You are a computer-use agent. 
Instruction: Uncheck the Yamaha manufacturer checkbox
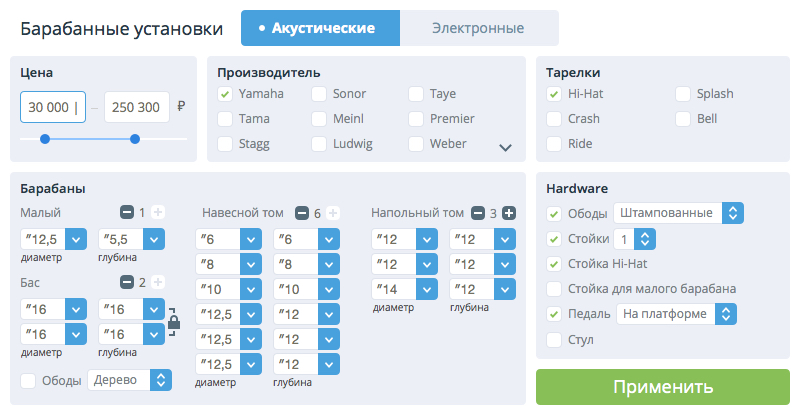(x=225, y=94)
